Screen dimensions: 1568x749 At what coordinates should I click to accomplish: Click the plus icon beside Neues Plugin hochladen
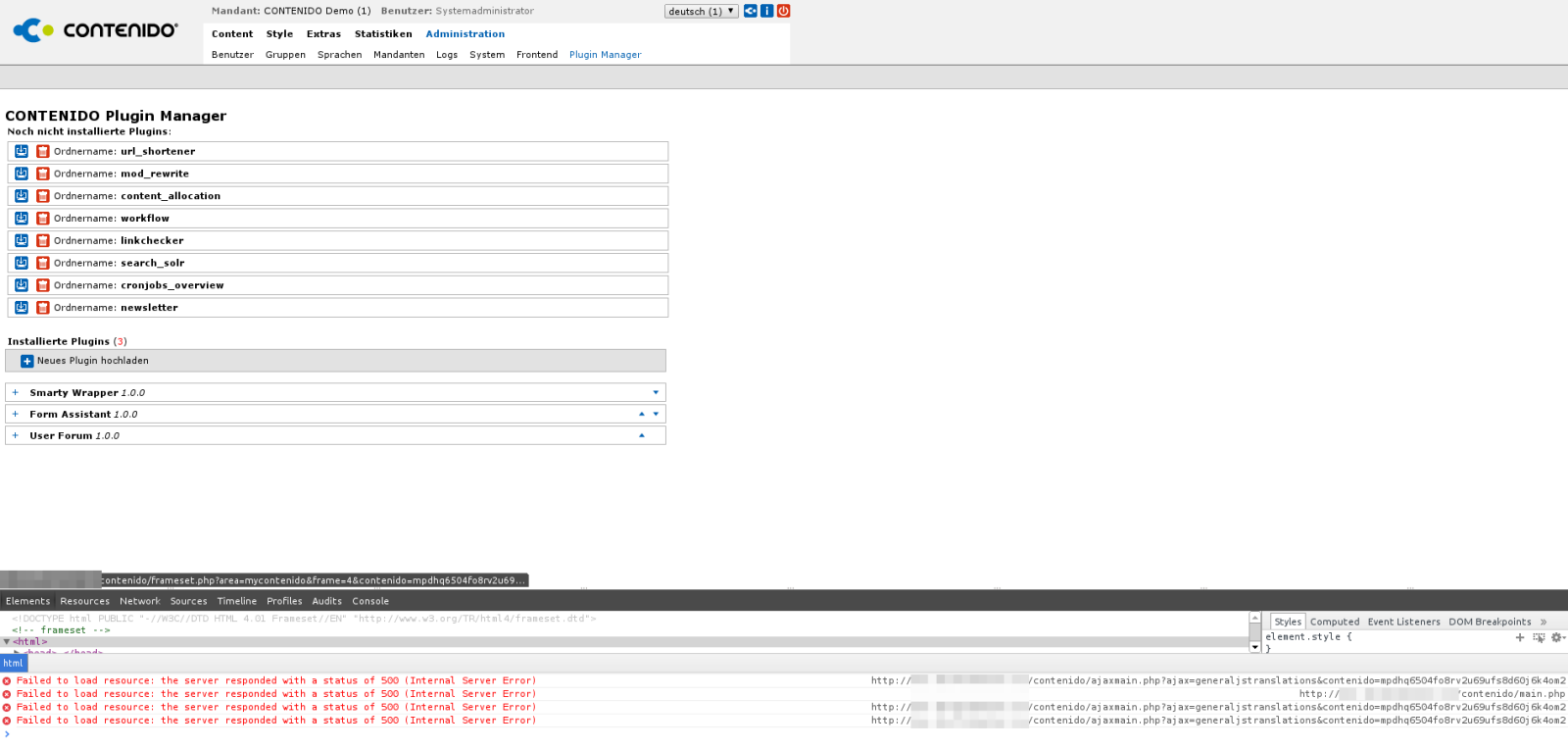pos(27,361)
